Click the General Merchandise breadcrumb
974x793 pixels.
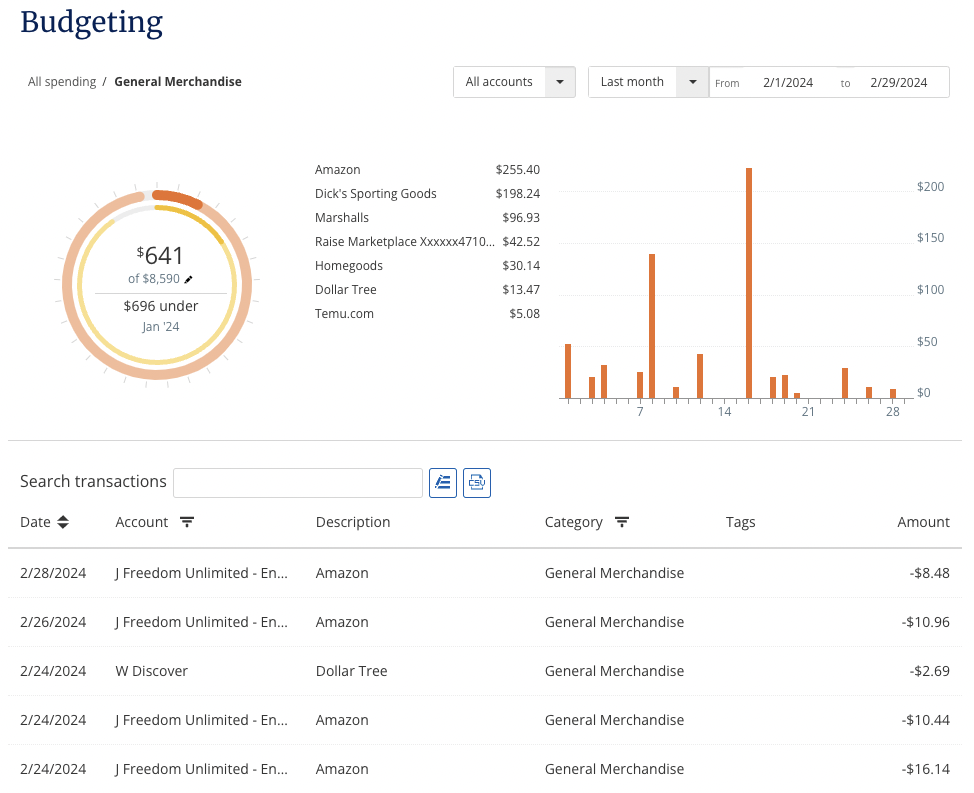(x=178, y=82)
